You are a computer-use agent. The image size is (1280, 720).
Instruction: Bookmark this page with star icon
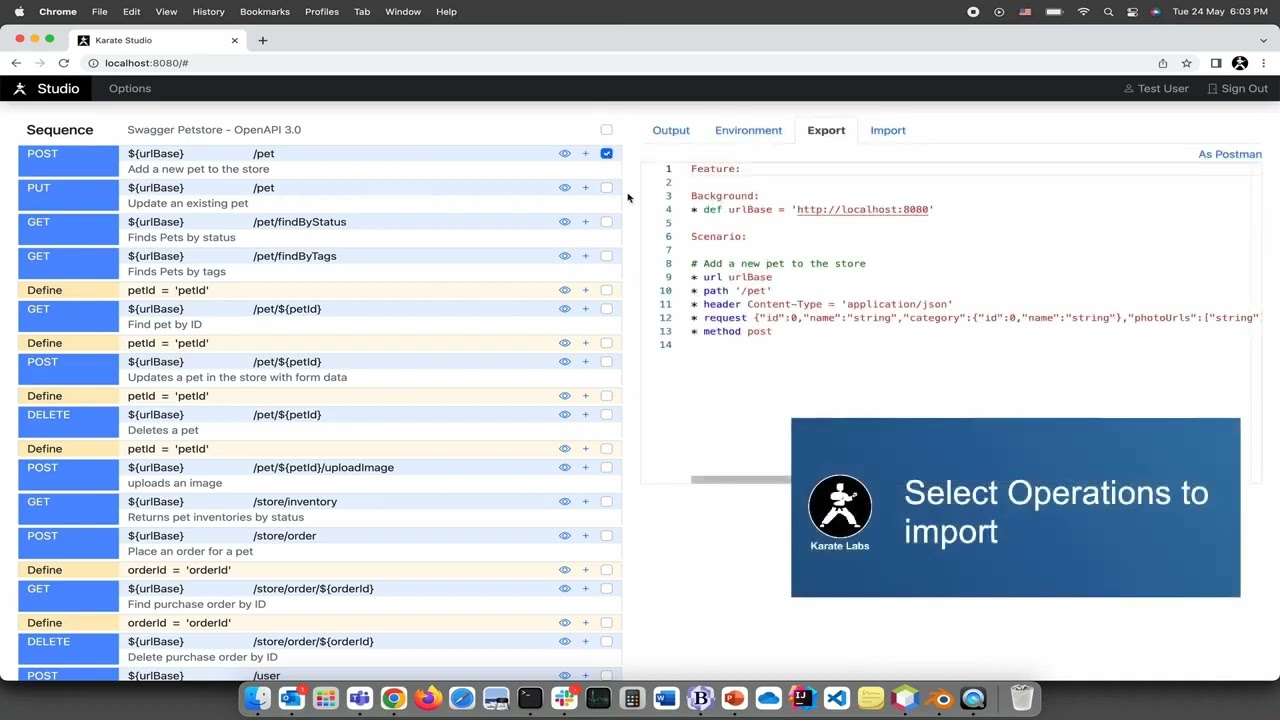click(1186, 63)
